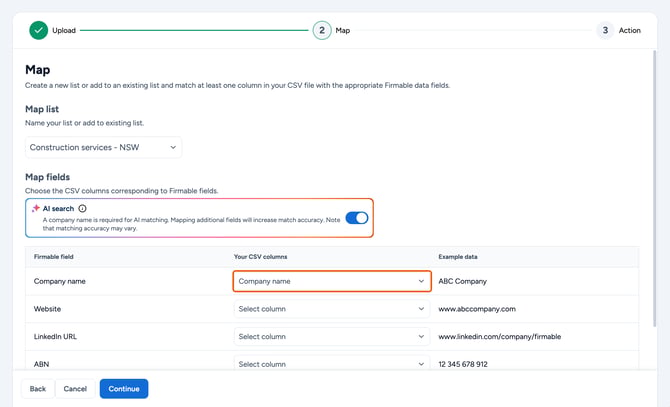Click the AI search info icon
Viewport: 670px width, 407px height.
(82, 208)
